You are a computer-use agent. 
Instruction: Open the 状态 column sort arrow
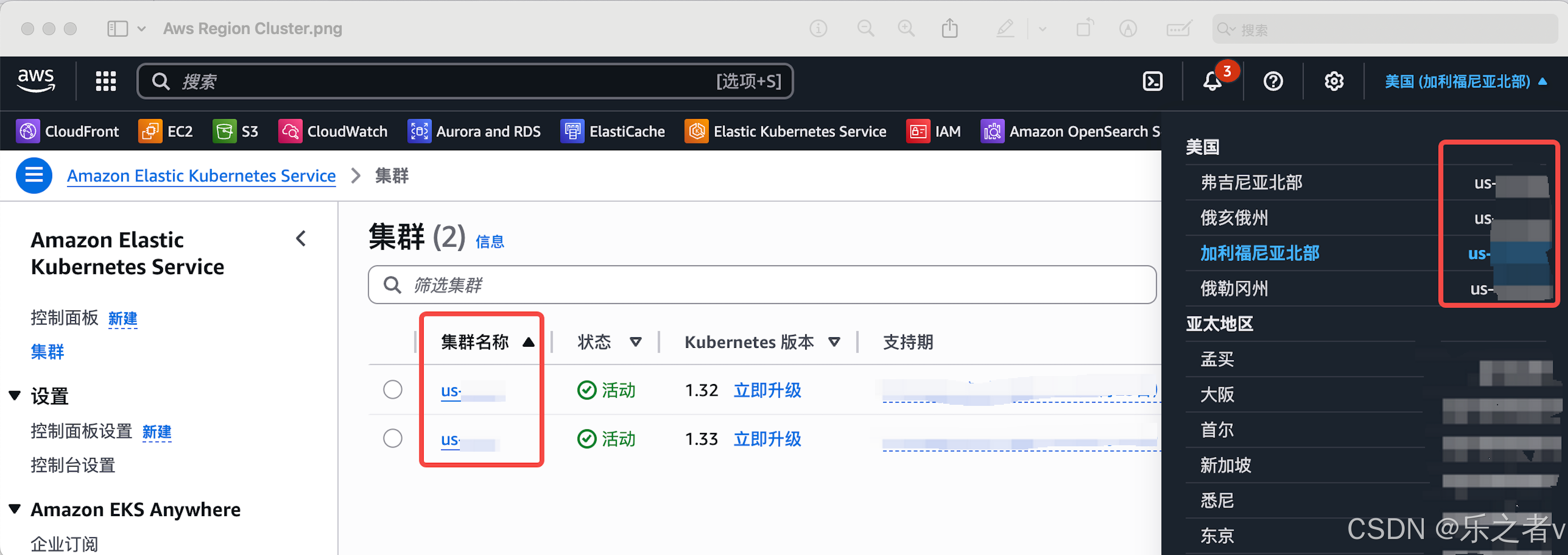[636, 342]
